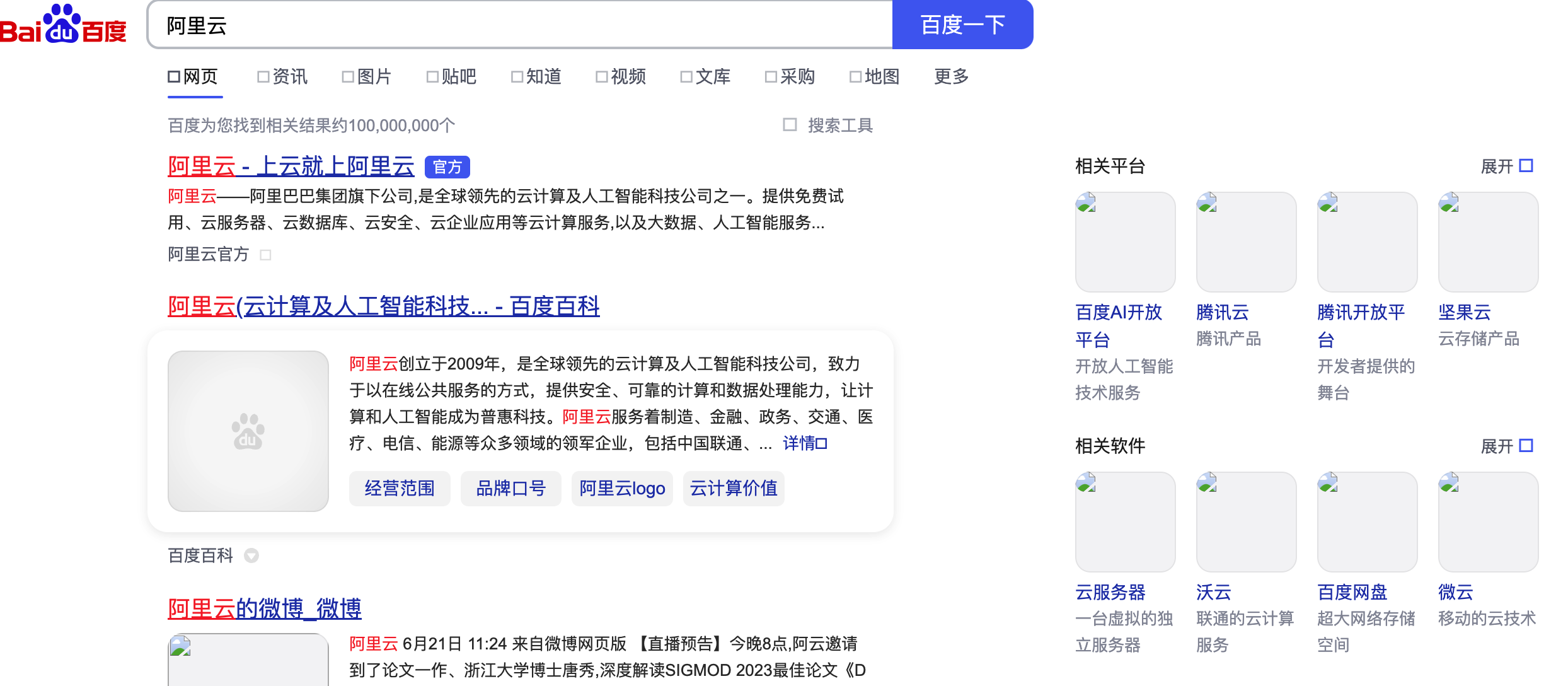Click the 百度一下 search button
Viewport: 1568px width, 686px height.
(x=962, y=25)
